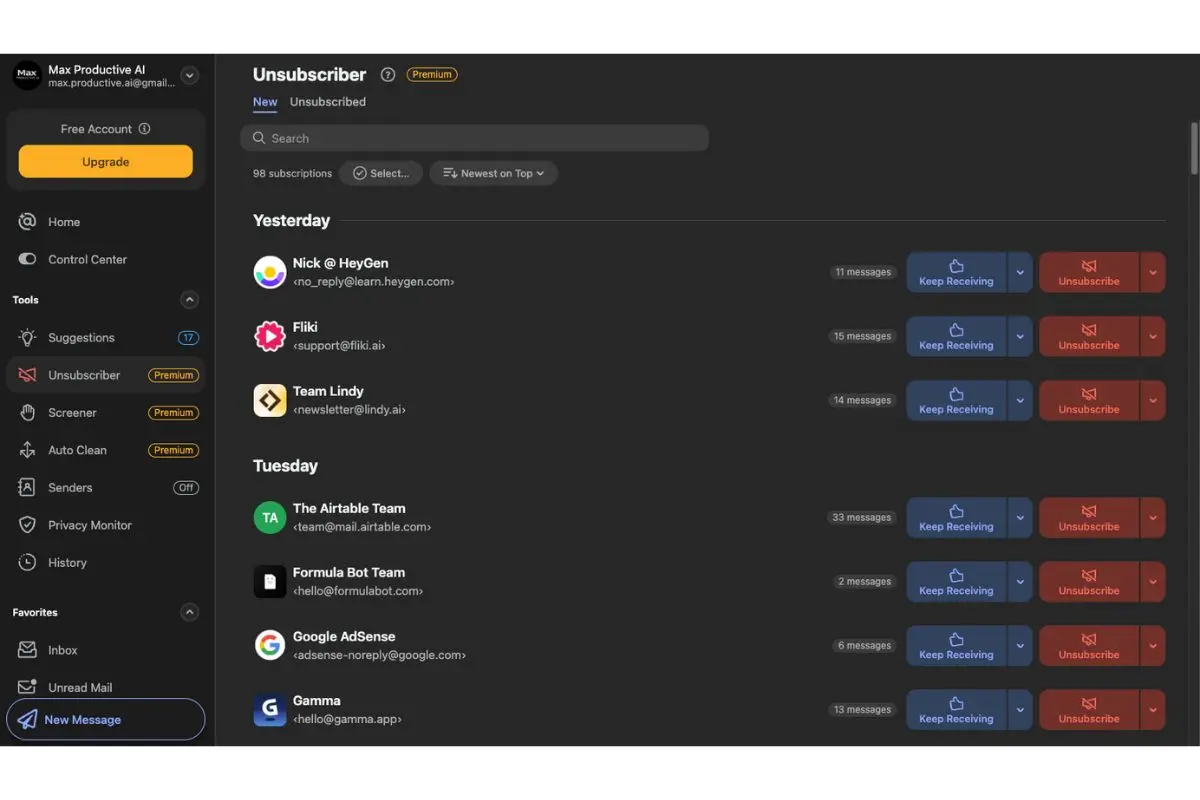The image size is (1200, 800).
Task: Click the Fliki sender logo
Action: [x=270, y=336]
